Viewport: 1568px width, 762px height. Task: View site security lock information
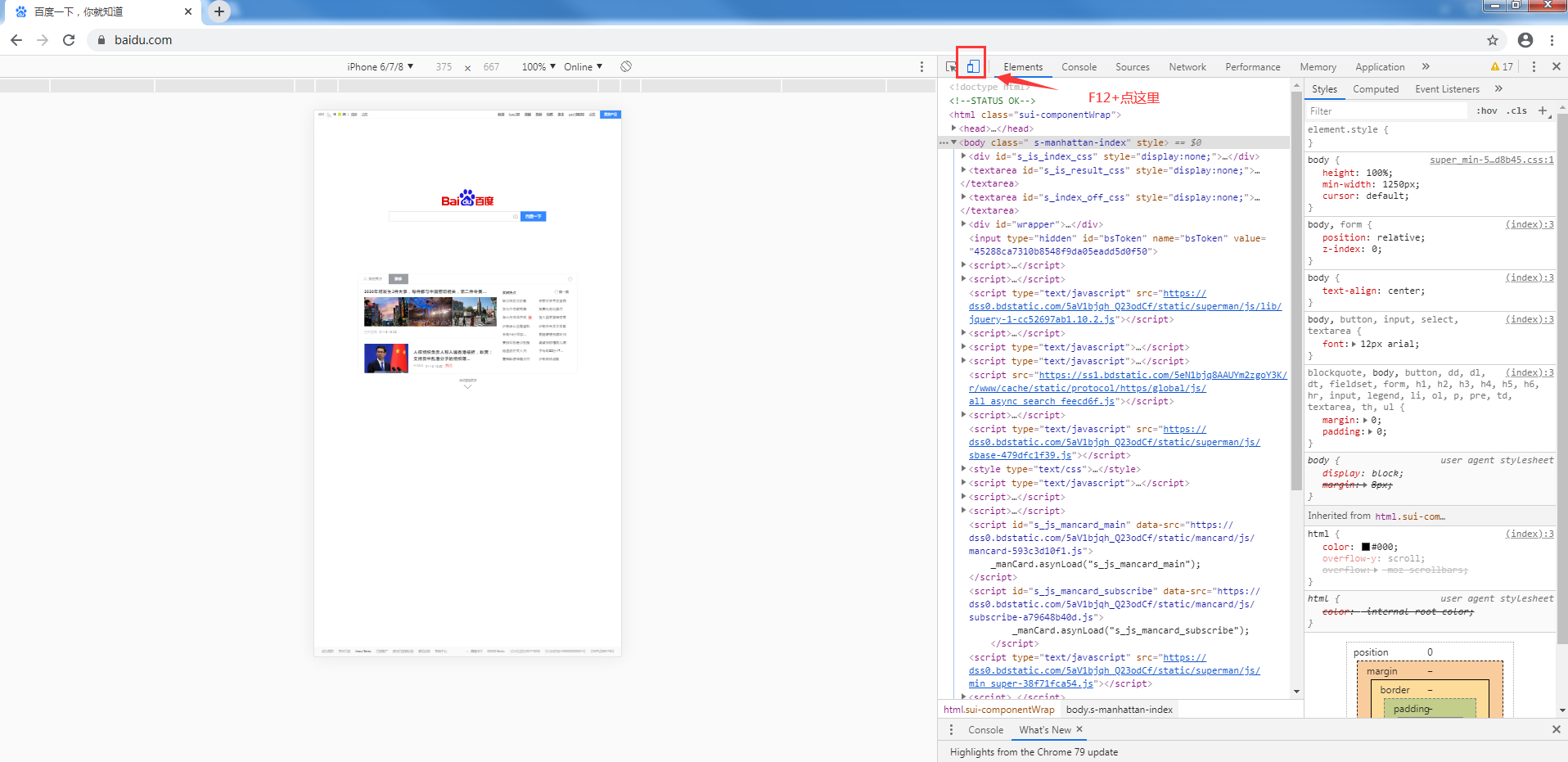pos(101,39)
